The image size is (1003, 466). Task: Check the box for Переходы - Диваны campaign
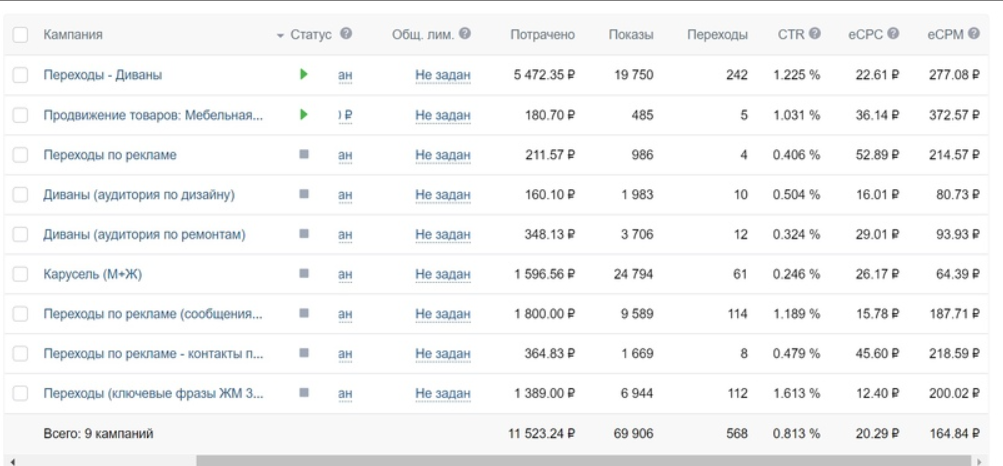(x=20, y=75)
